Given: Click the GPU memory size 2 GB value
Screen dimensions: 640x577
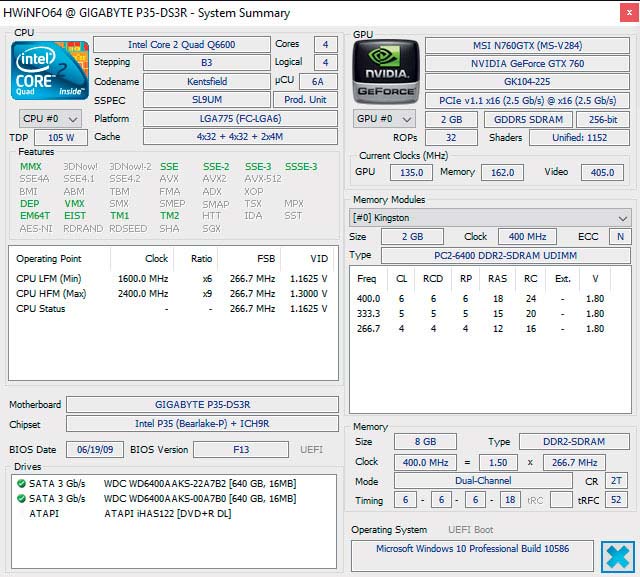Looking at the screenshot, I should [451, 120].
